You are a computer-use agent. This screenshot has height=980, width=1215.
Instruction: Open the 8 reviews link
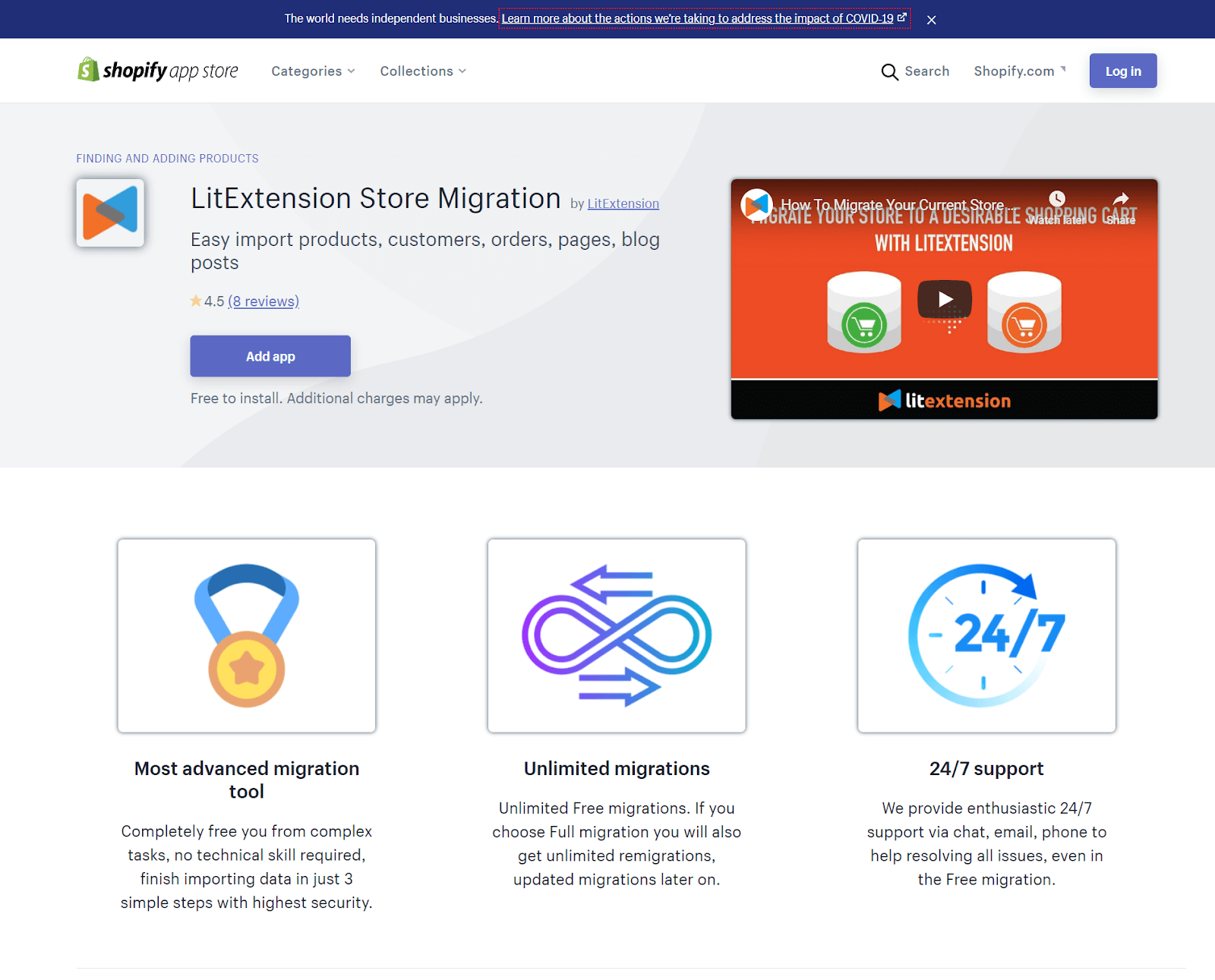[264, 301]
